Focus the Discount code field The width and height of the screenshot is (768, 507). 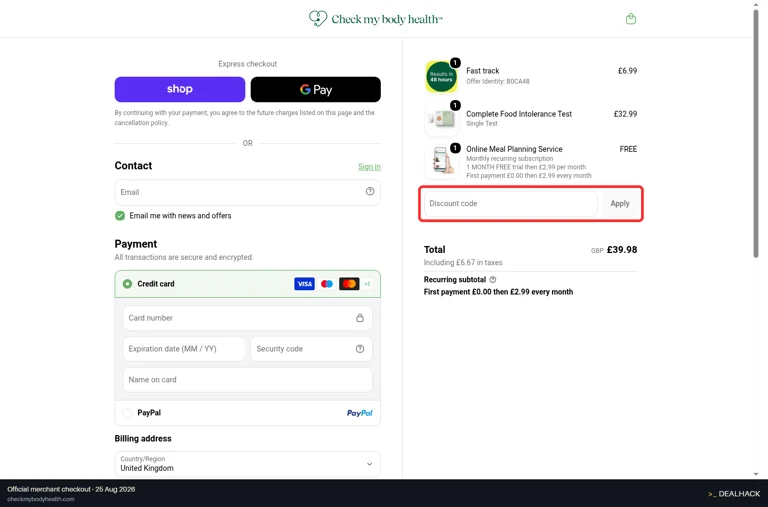(510, 203)
